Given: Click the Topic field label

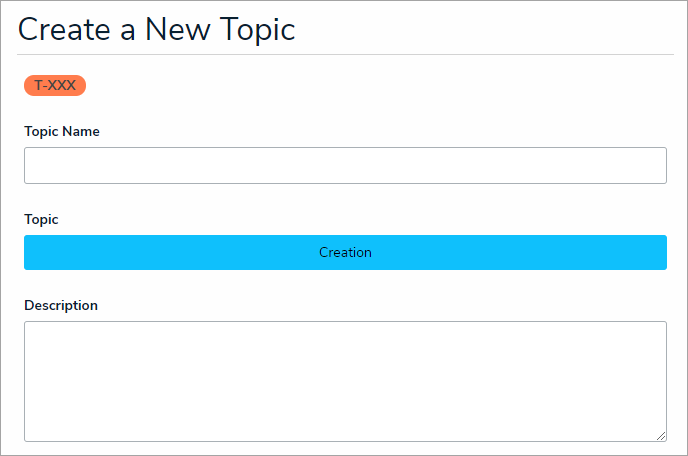Looking at the screenshot, I should 41,219.
